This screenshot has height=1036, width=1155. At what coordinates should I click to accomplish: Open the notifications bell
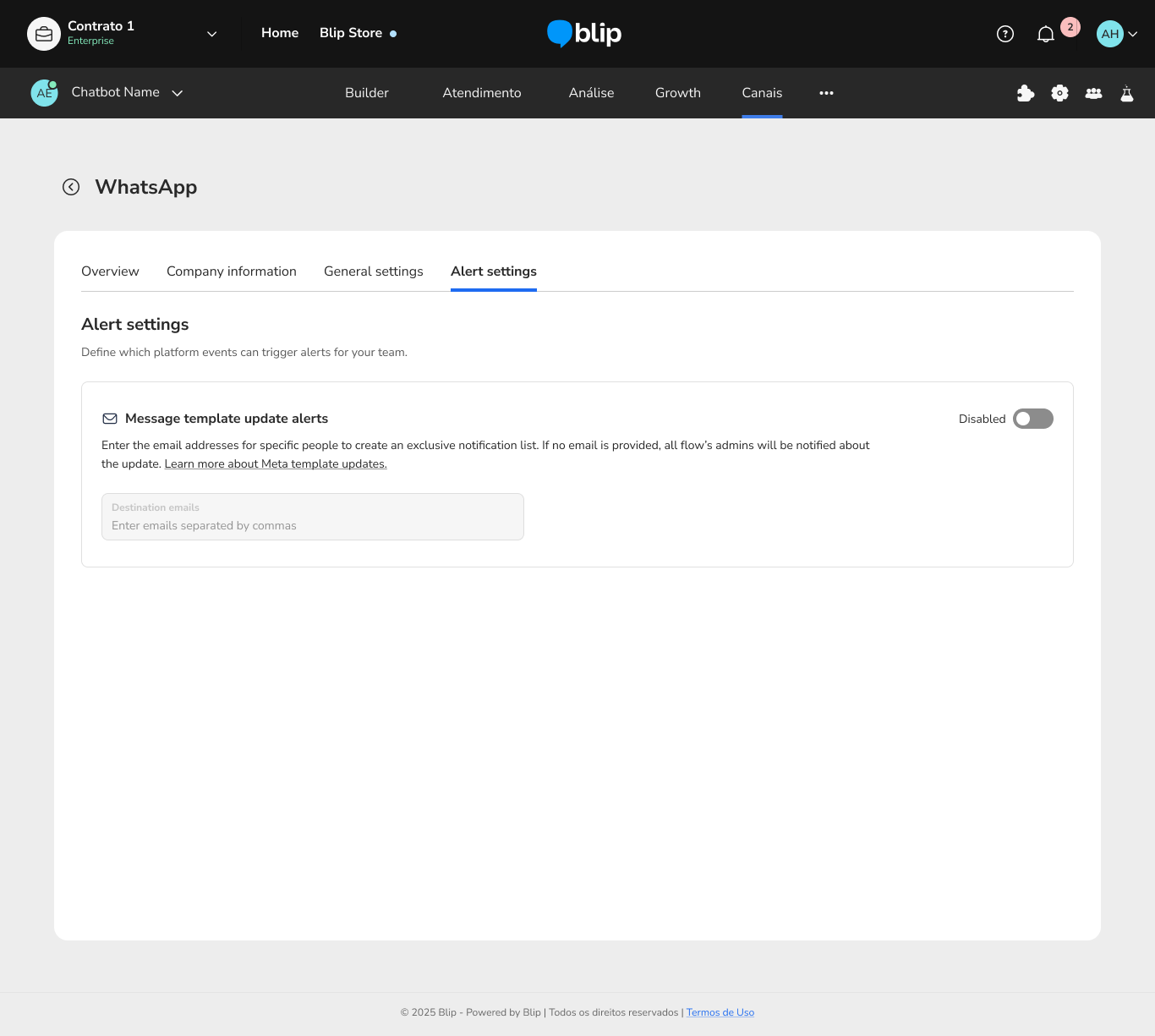1046,34
